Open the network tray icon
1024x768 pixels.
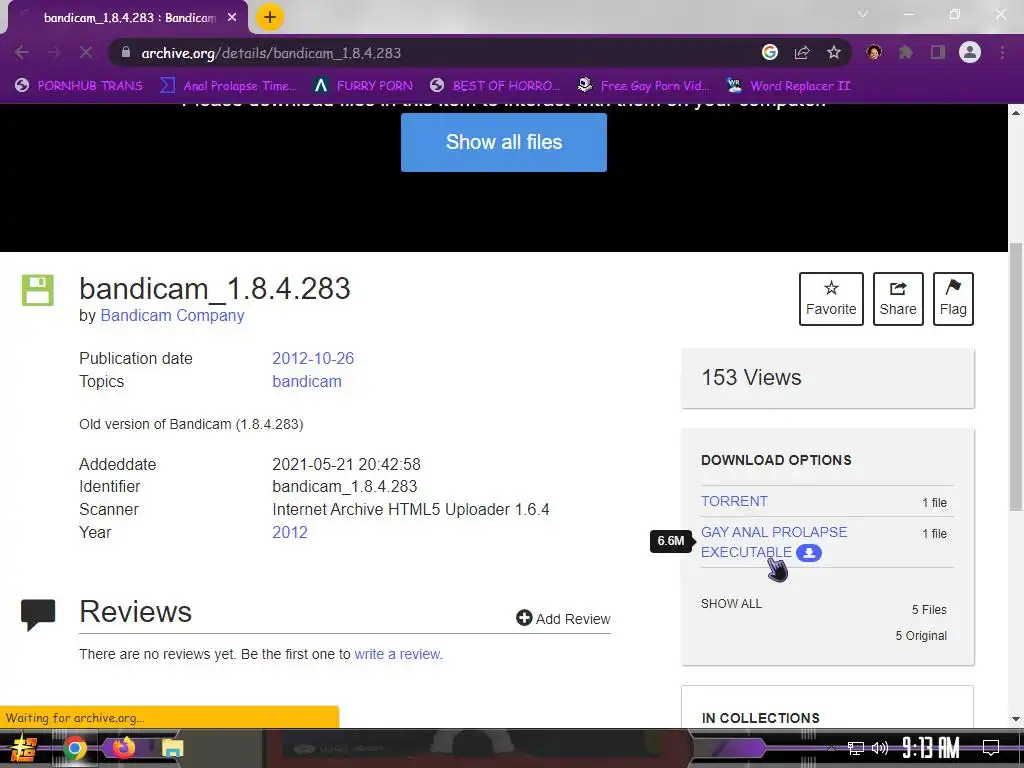click(x=856, y=748)
